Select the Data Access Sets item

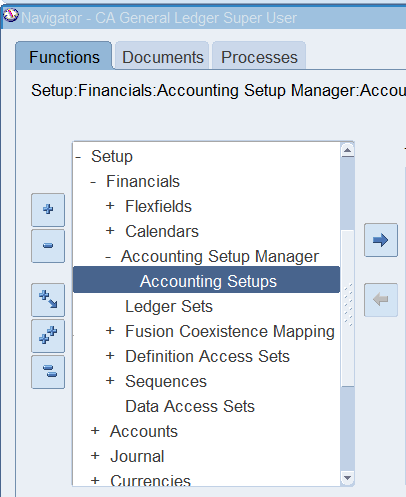190,406
